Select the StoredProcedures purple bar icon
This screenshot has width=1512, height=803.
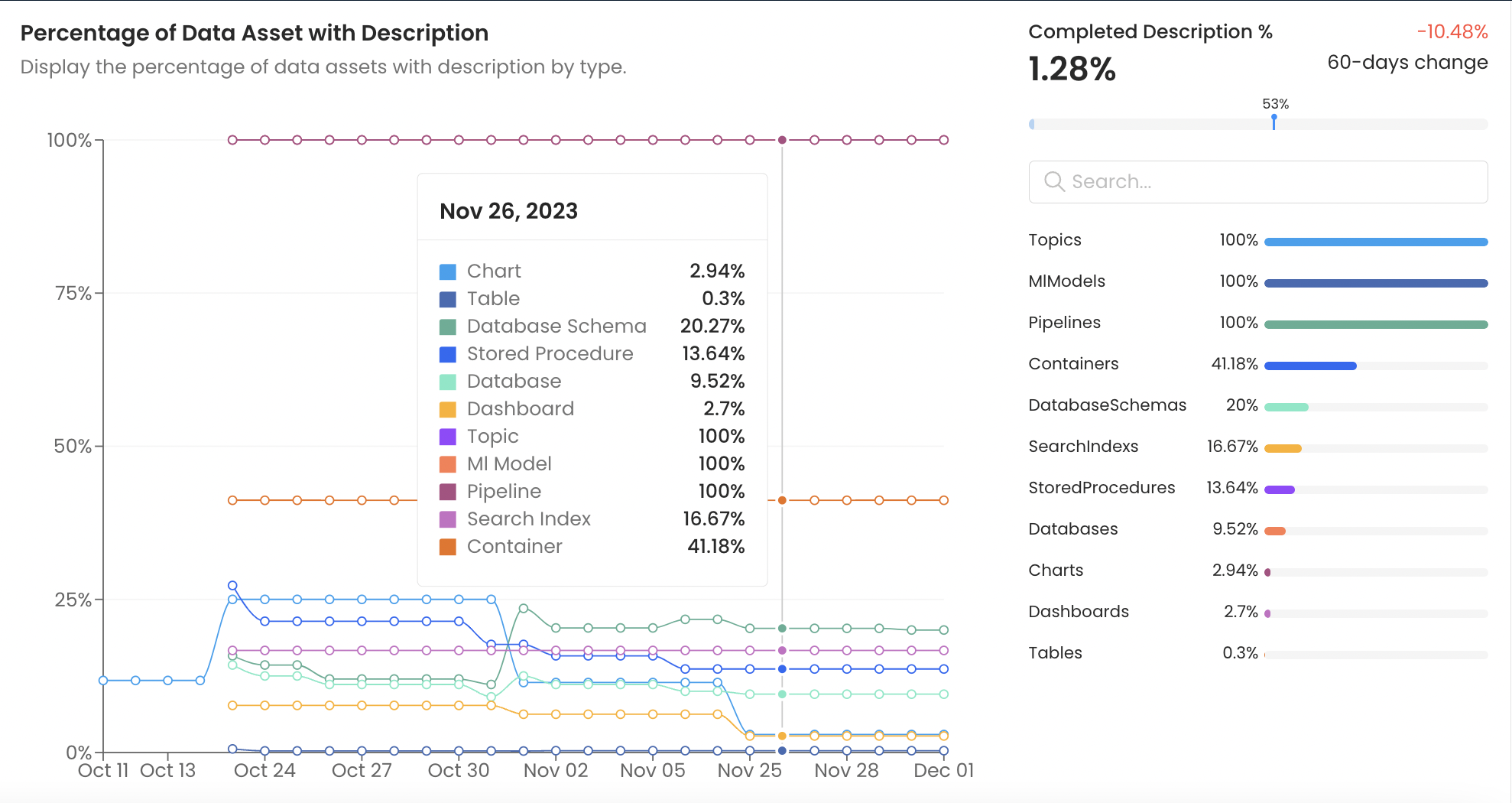[1279, 489]
